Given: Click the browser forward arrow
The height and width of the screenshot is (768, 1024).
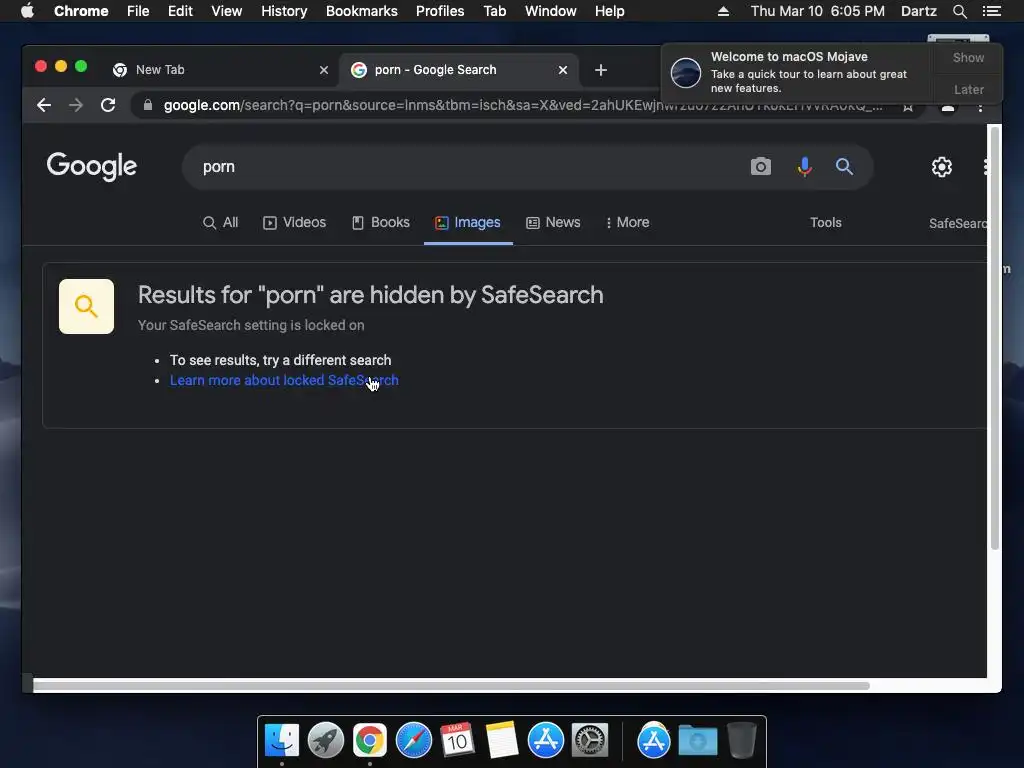Looking at the screenshot, I should point(76,105).
